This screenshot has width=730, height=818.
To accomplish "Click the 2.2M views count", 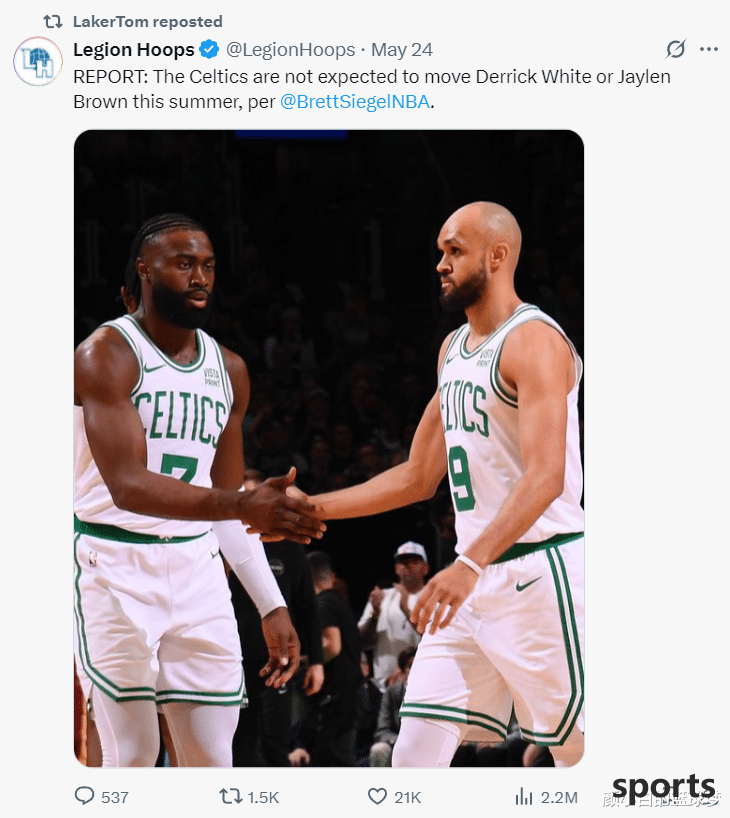I will (x=559, y=797).
